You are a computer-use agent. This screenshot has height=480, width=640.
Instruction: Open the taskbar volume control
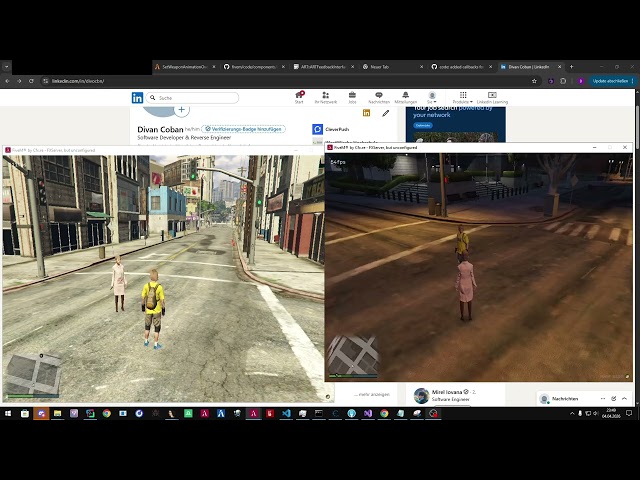[596, 413]
